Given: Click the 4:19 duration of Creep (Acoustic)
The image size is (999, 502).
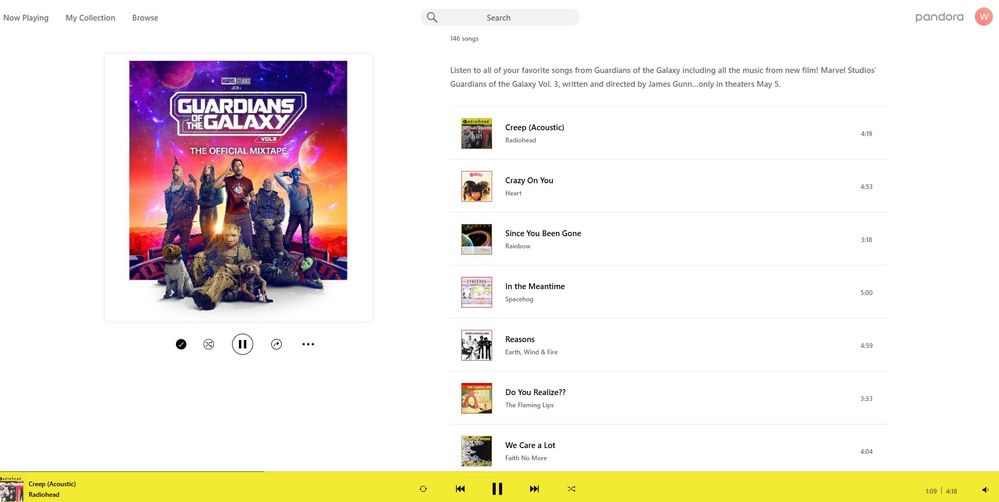Looking at the screenshot, I should pyautogui.click(x=866, y=134).
